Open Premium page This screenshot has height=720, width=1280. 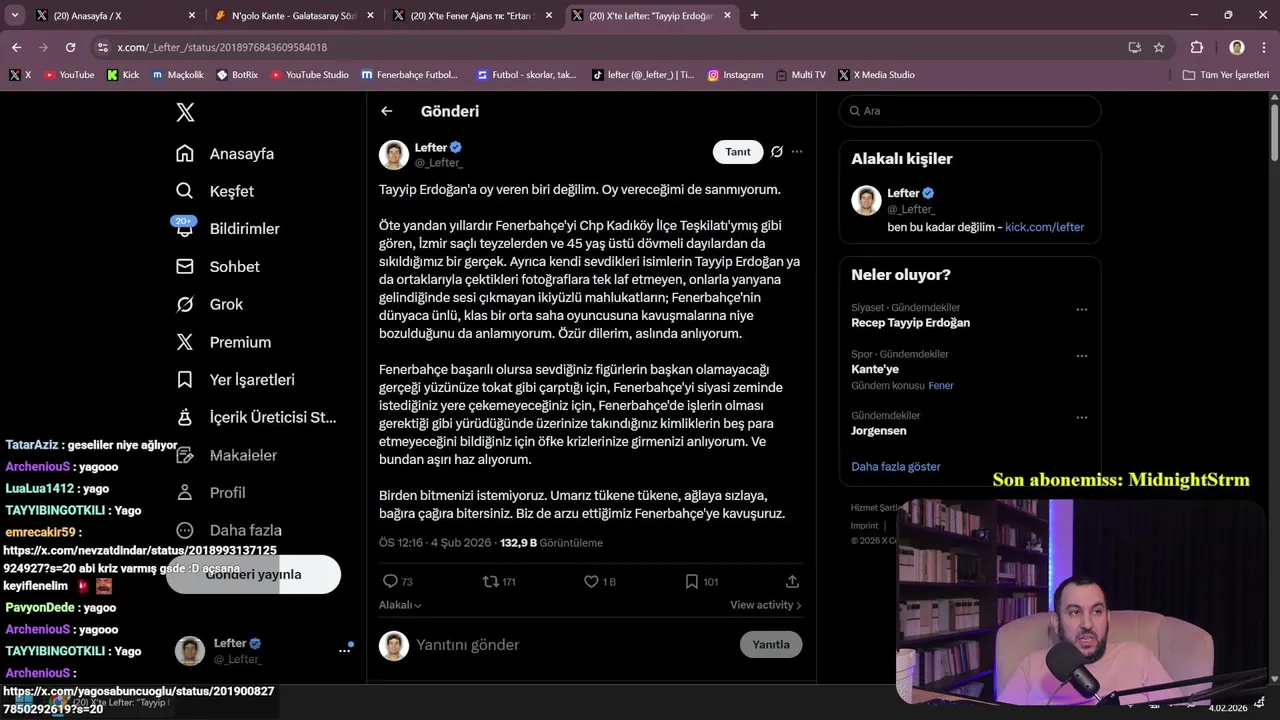(x=224, y=342)
